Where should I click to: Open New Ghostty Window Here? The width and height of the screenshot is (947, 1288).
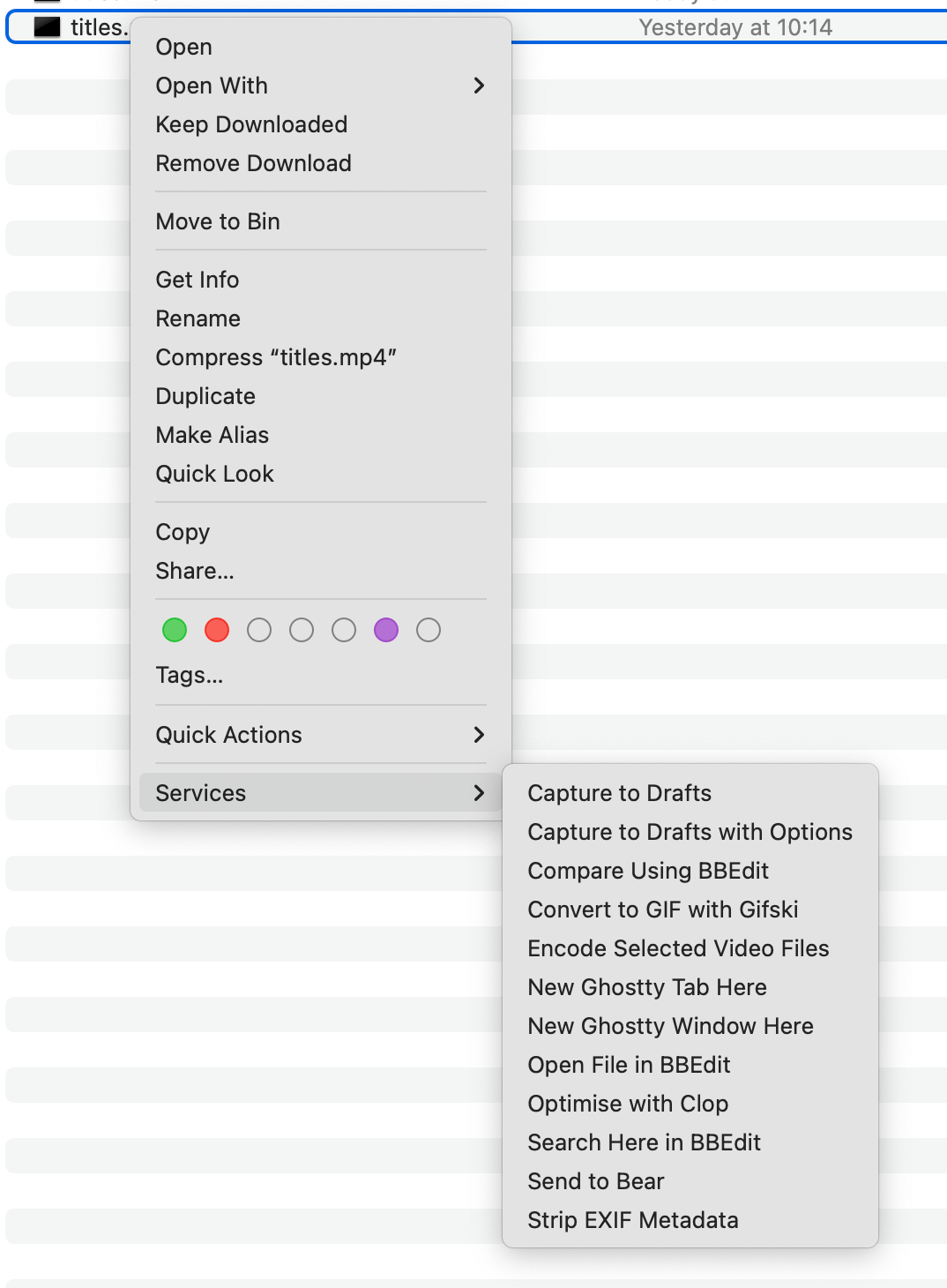pyautogui.click(x=670, y=1026)
